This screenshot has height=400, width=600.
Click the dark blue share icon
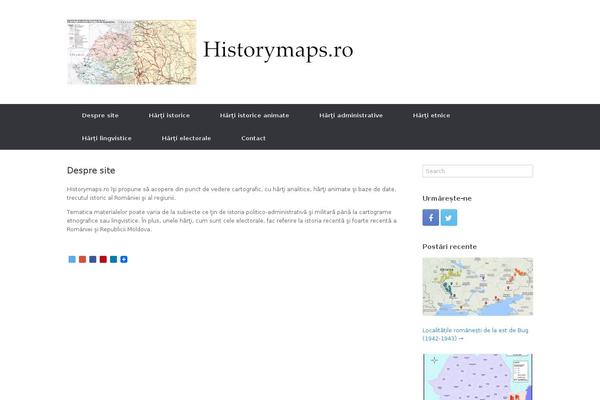(x=93, y=259)
